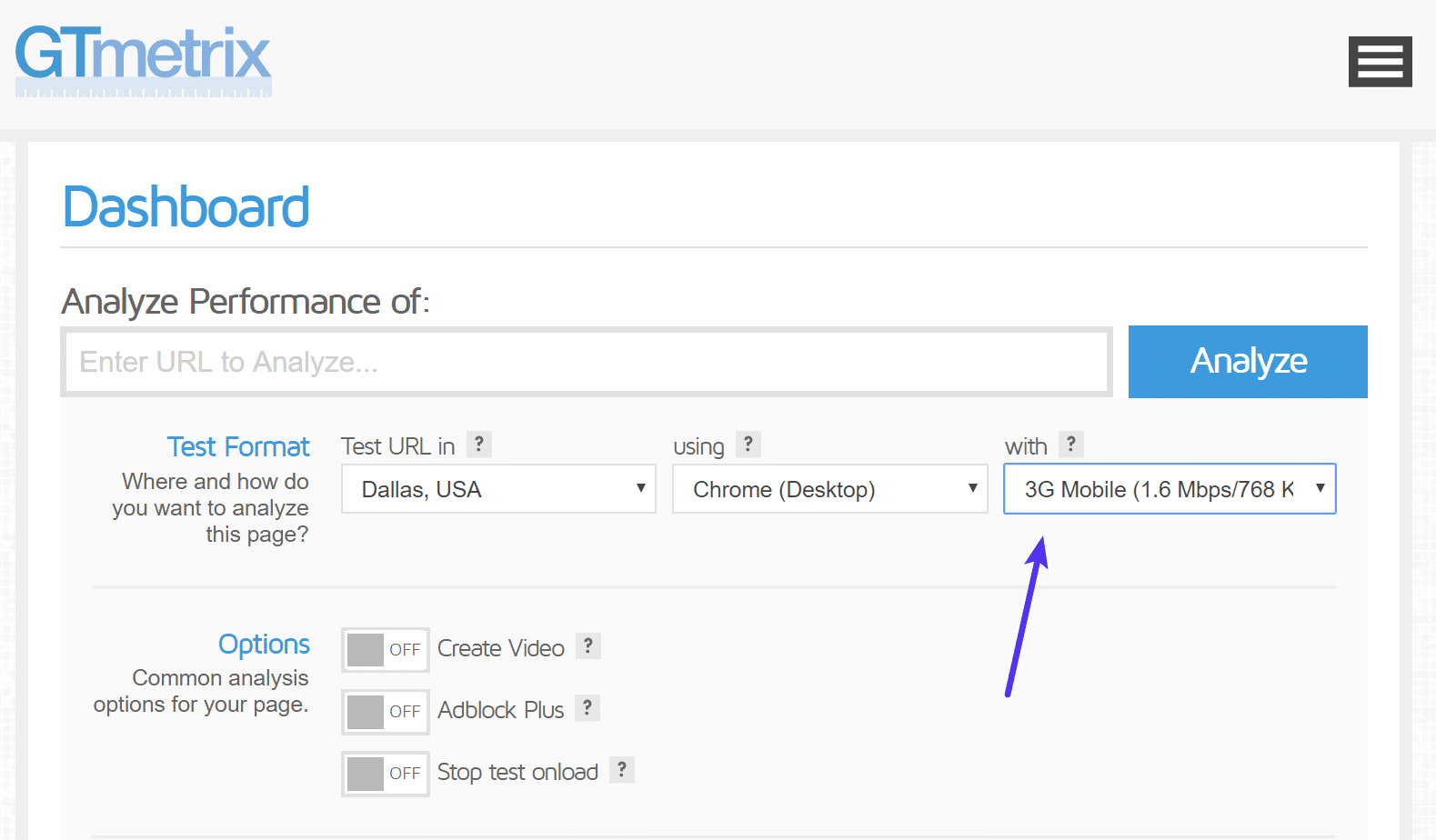Open the Dallas, USA location dropdown

pos(498,489)
